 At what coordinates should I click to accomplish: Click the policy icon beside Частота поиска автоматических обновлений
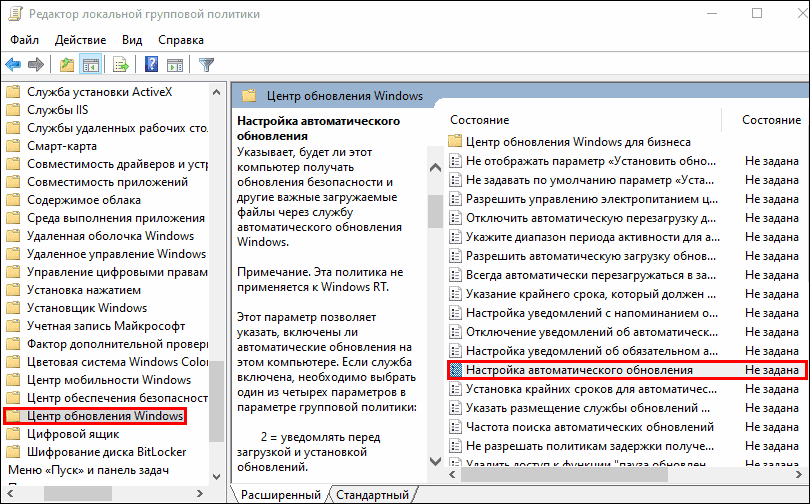[455, 427]
